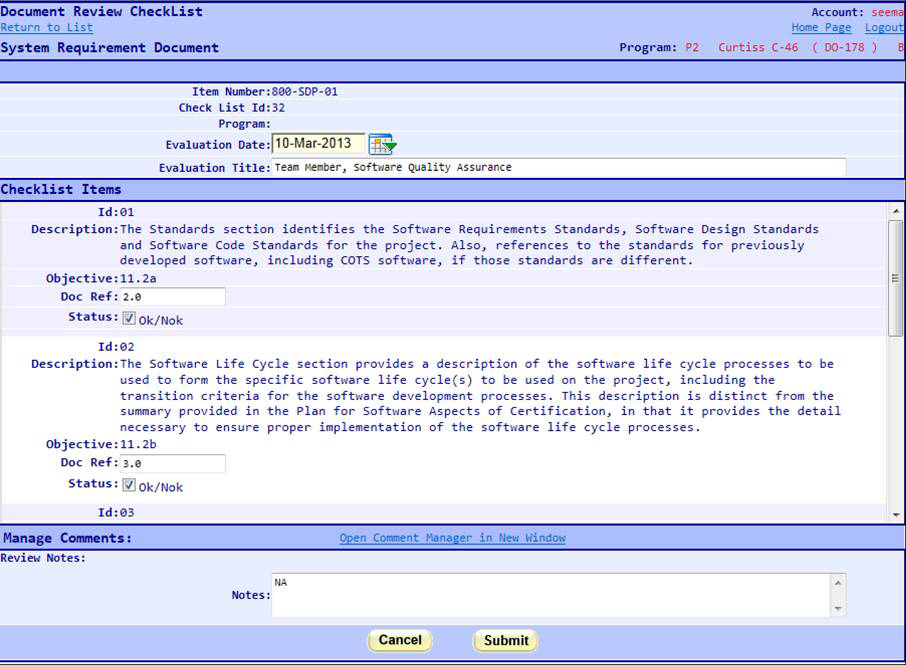Open Comment Manager in New Window
Image resolution: width=906 pixels, height=665 pixels.
pyautogui.click(x=452, y=538)
